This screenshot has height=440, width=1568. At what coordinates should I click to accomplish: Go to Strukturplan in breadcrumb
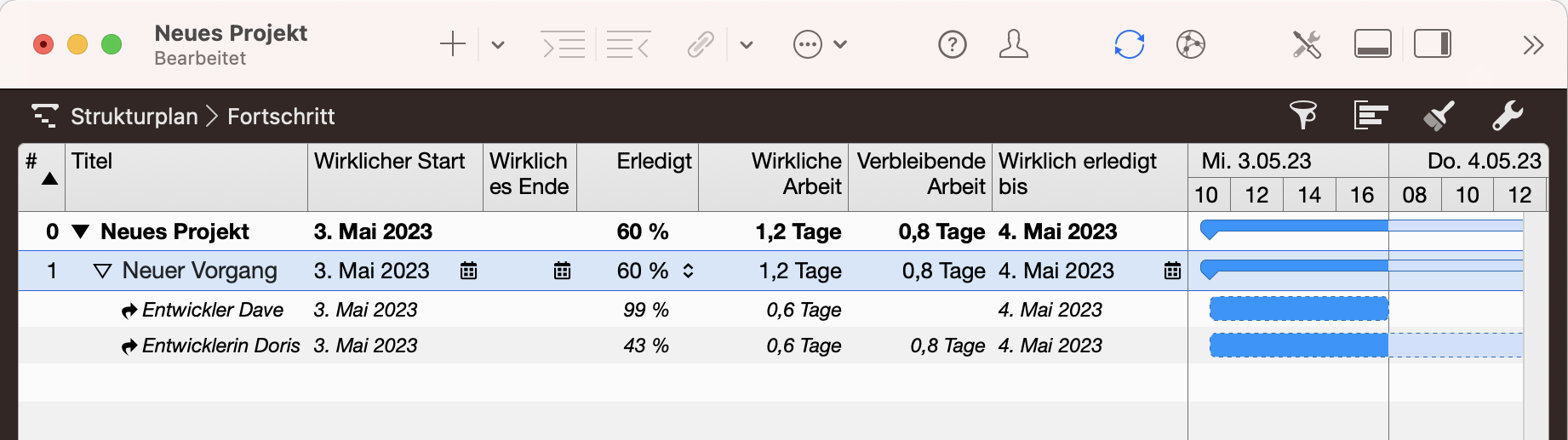tap(134, 117)
